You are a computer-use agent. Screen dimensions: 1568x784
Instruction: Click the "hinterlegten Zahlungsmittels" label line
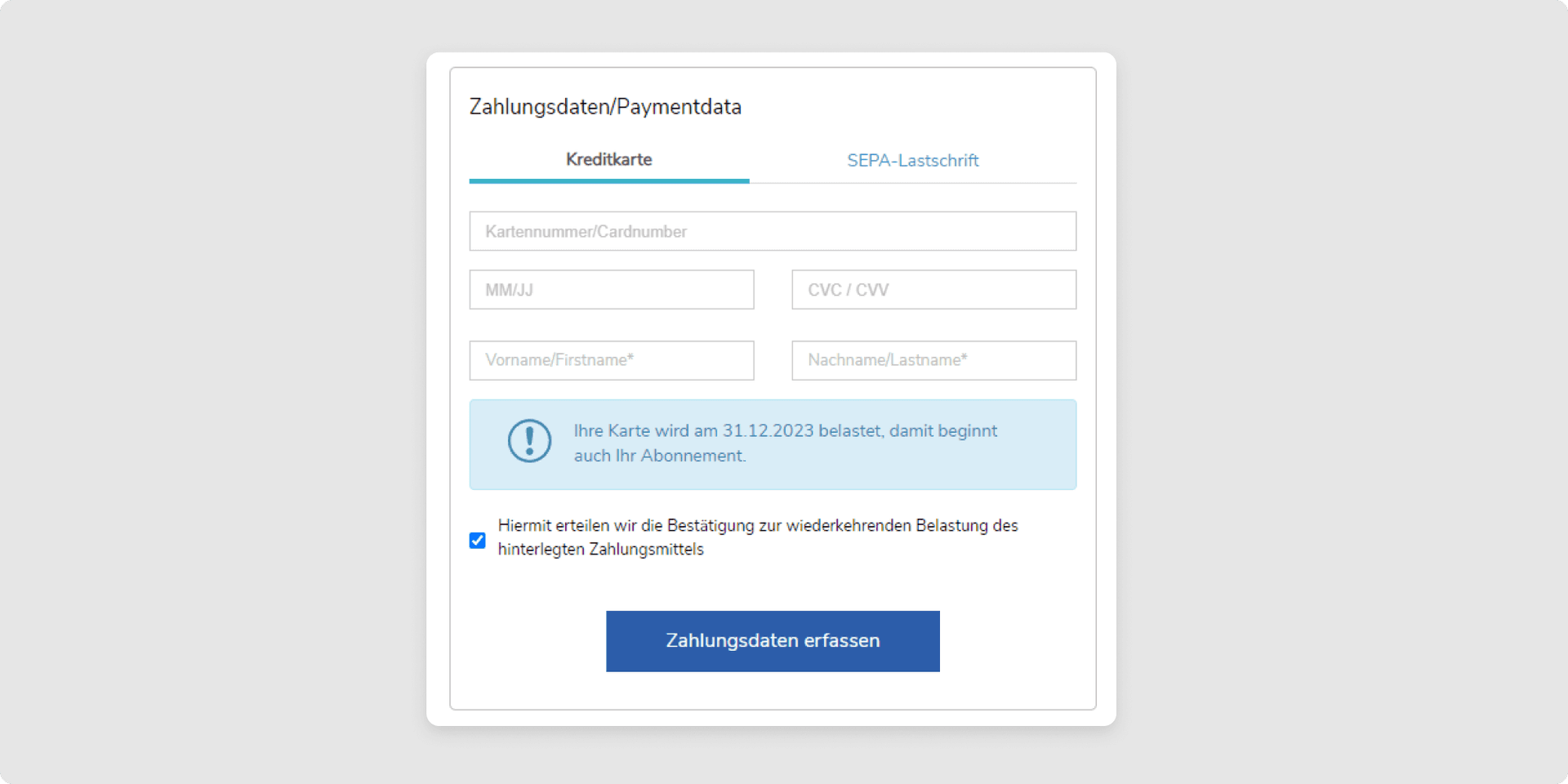600,550
